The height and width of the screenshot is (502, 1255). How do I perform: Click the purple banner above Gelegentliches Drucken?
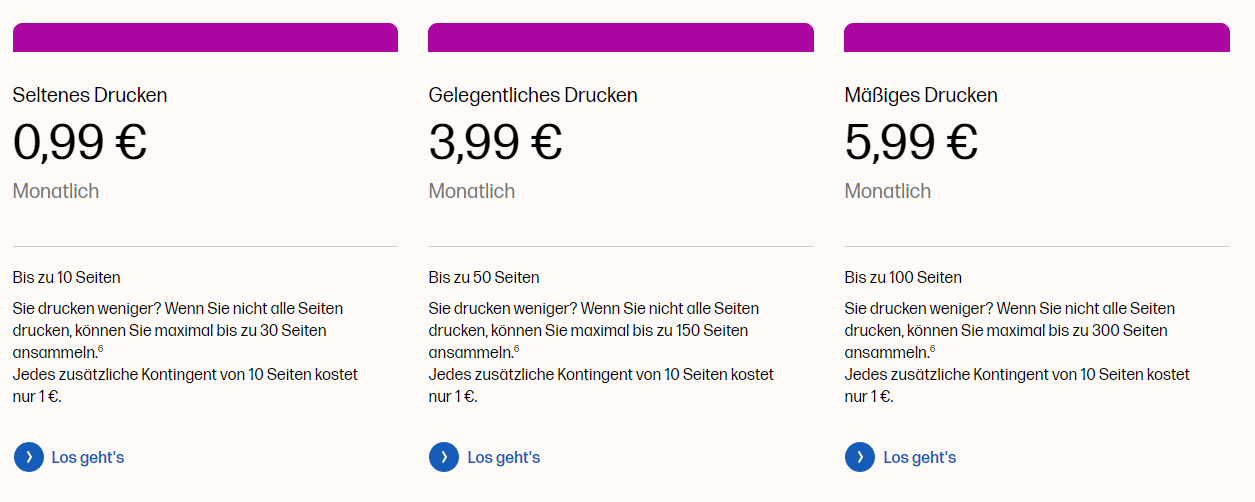(621, 38)
